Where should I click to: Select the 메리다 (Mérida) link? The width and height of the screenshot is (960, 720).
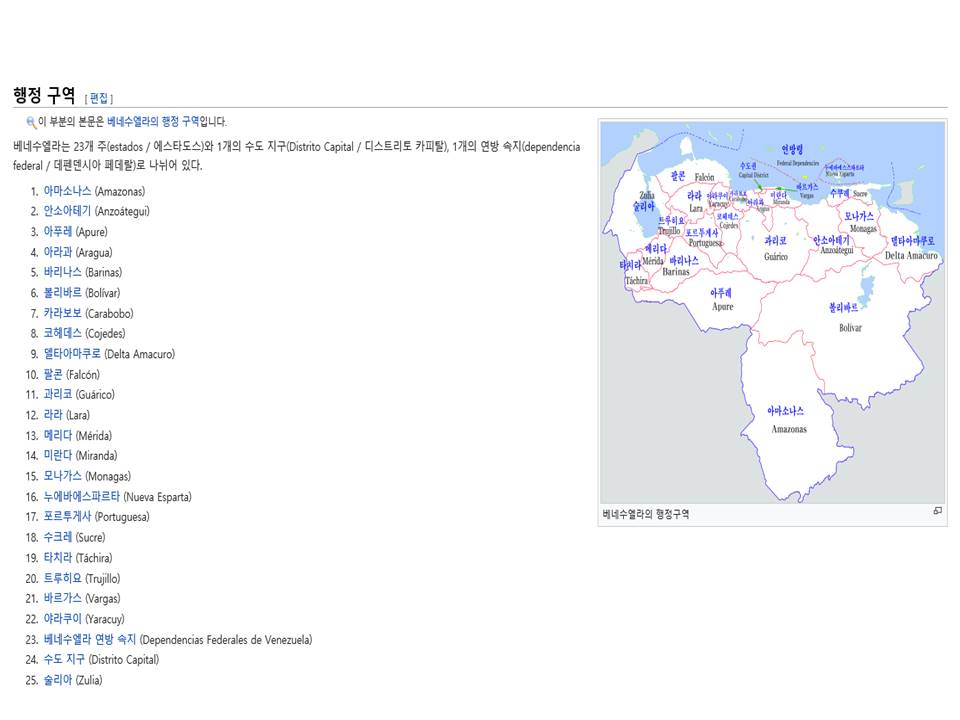pos(58,435)
